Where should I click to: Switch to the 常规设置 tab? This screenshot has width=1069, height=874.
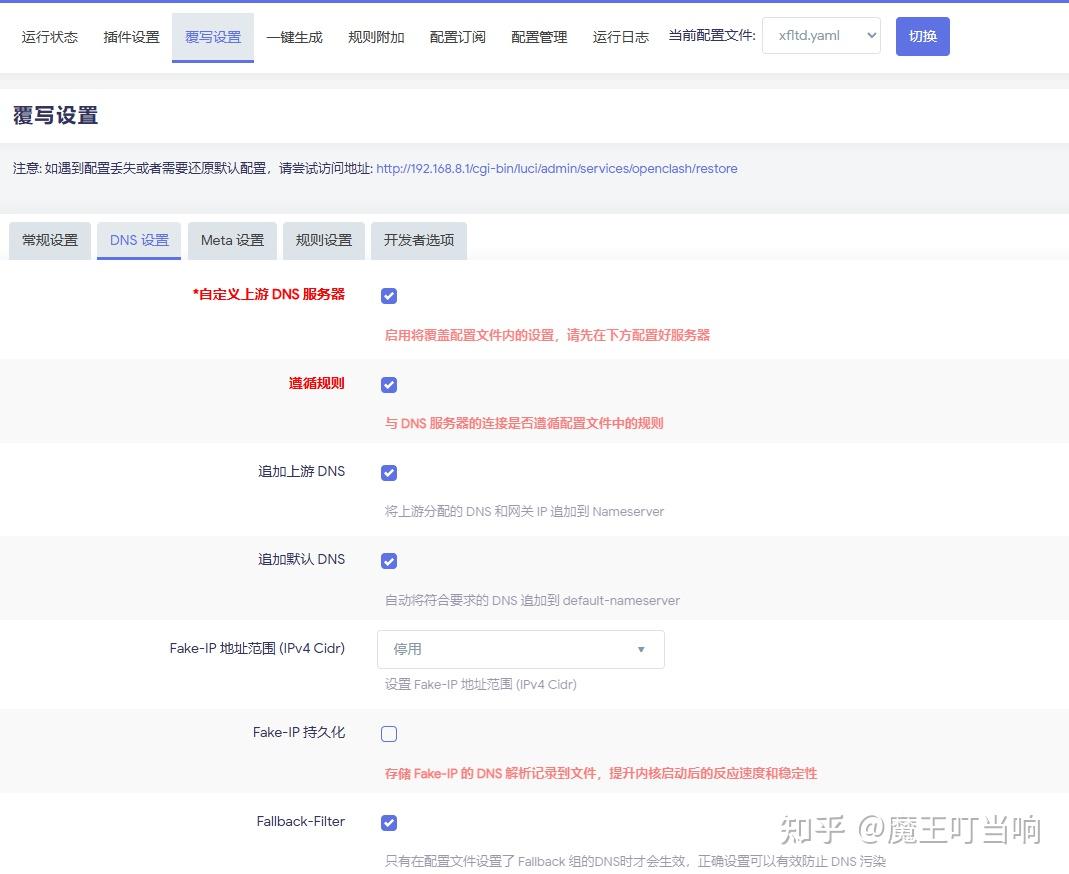tap(49, 240)
